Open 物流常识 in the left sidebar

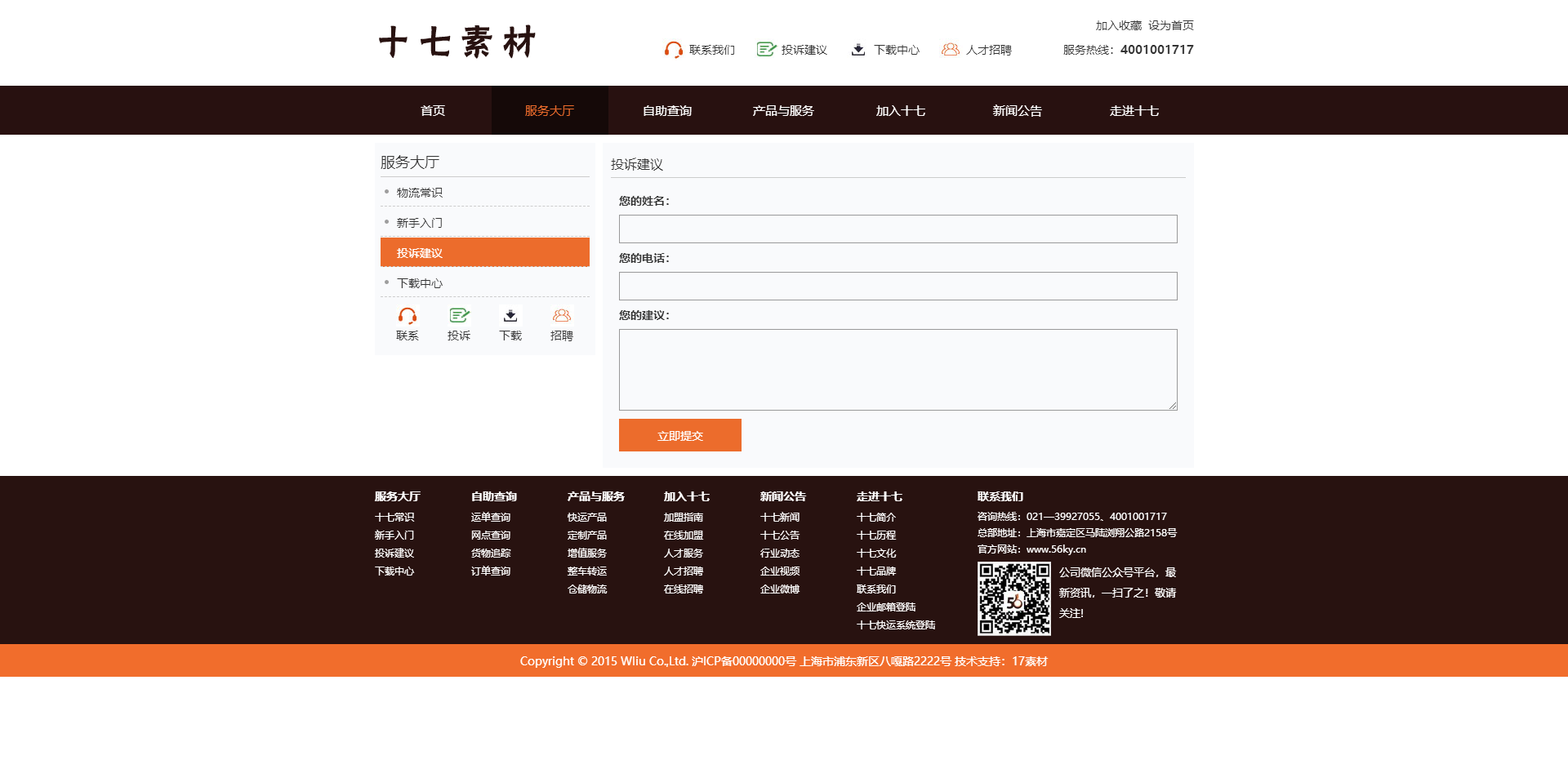pyautogui.click(x=420, y=193)
